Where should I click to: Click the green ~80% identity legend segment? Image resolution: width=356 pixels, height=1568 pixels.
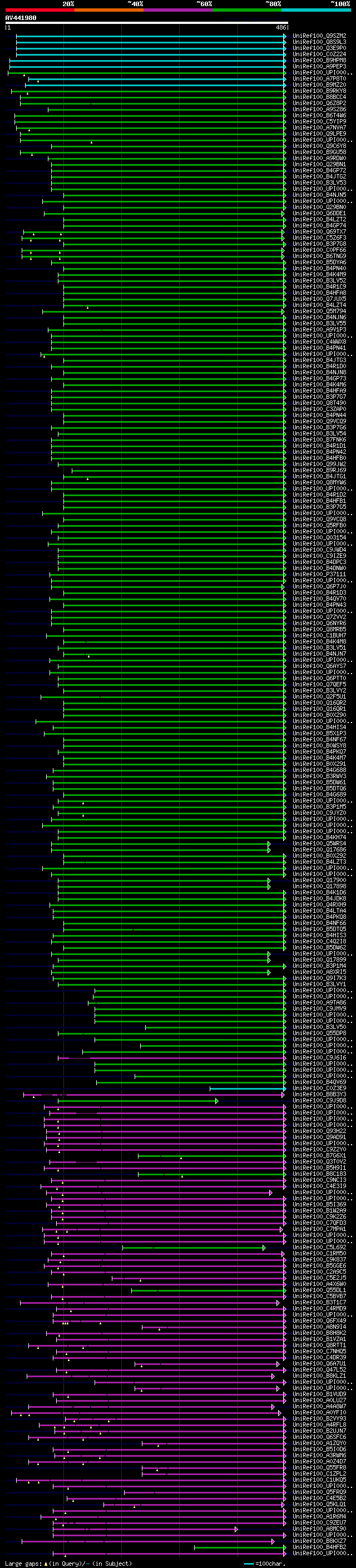[x=247, y=10]
